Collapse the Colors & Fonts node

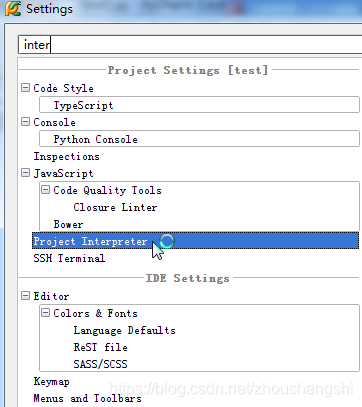(x=45, y=313)
